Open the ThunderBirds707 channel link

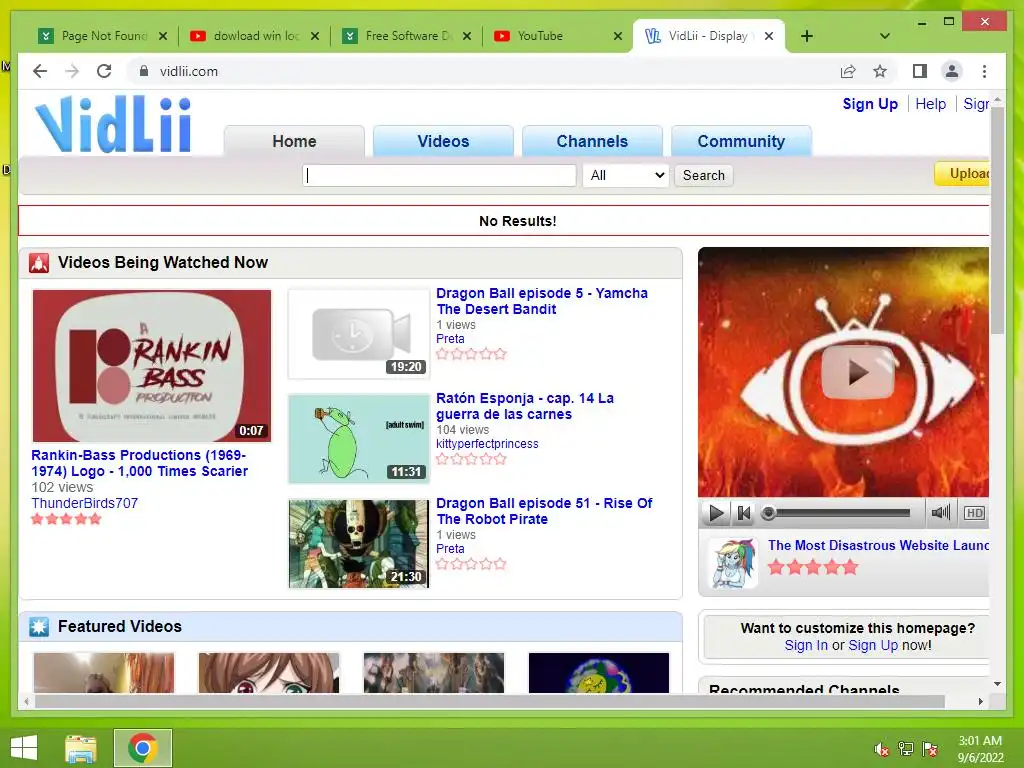tap(84, 503)
